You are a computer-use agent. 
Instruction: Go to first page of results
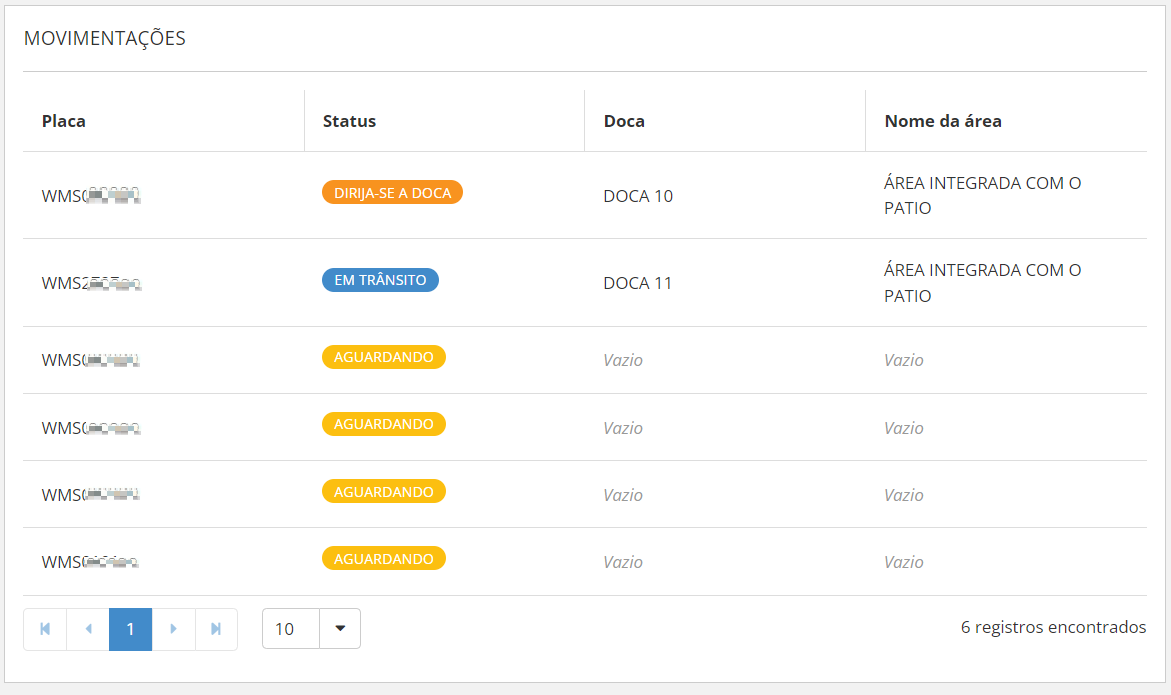click(x=45, y=629)
